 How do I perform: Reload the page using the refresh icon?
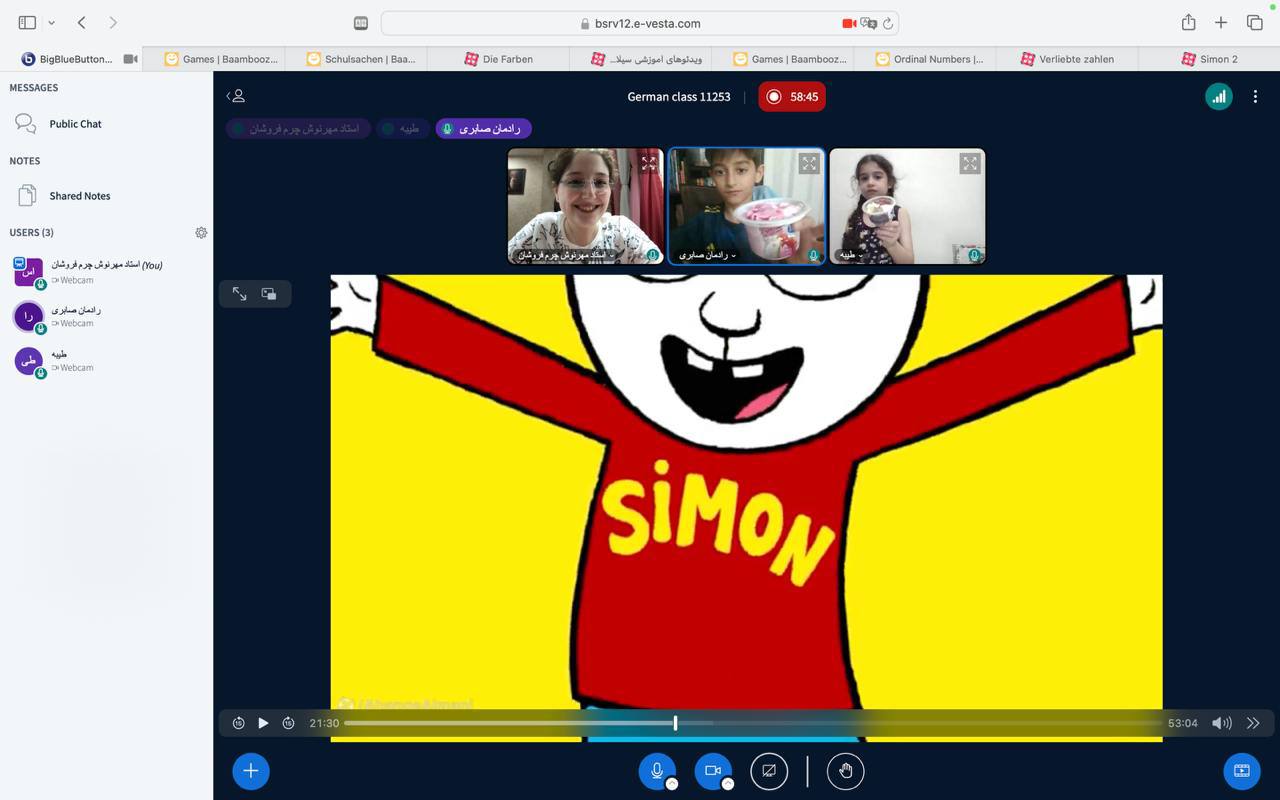(x=887, y=23)
